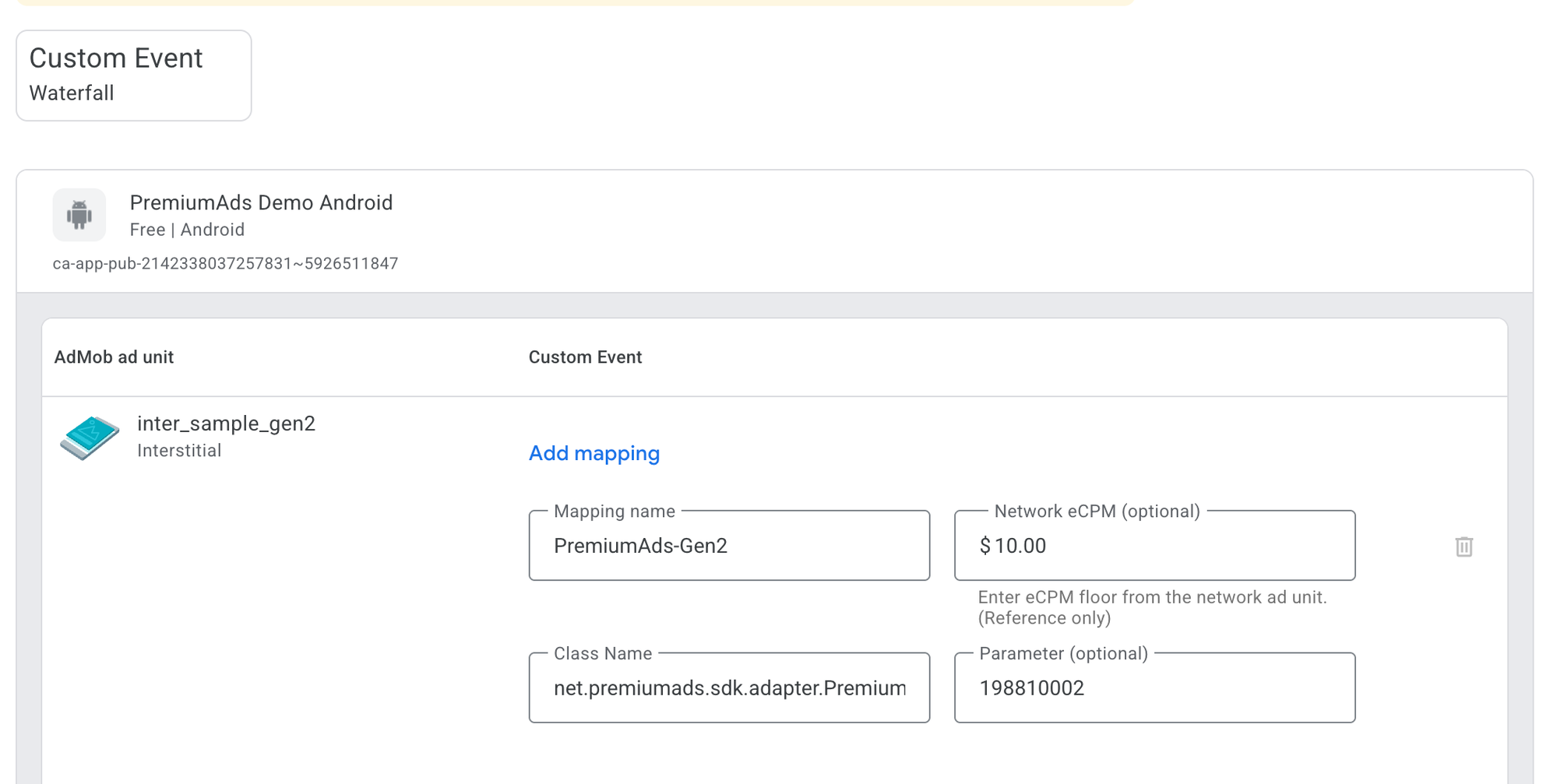
Task: Click the Add mapping link
Action: click(x=594, y=453)
